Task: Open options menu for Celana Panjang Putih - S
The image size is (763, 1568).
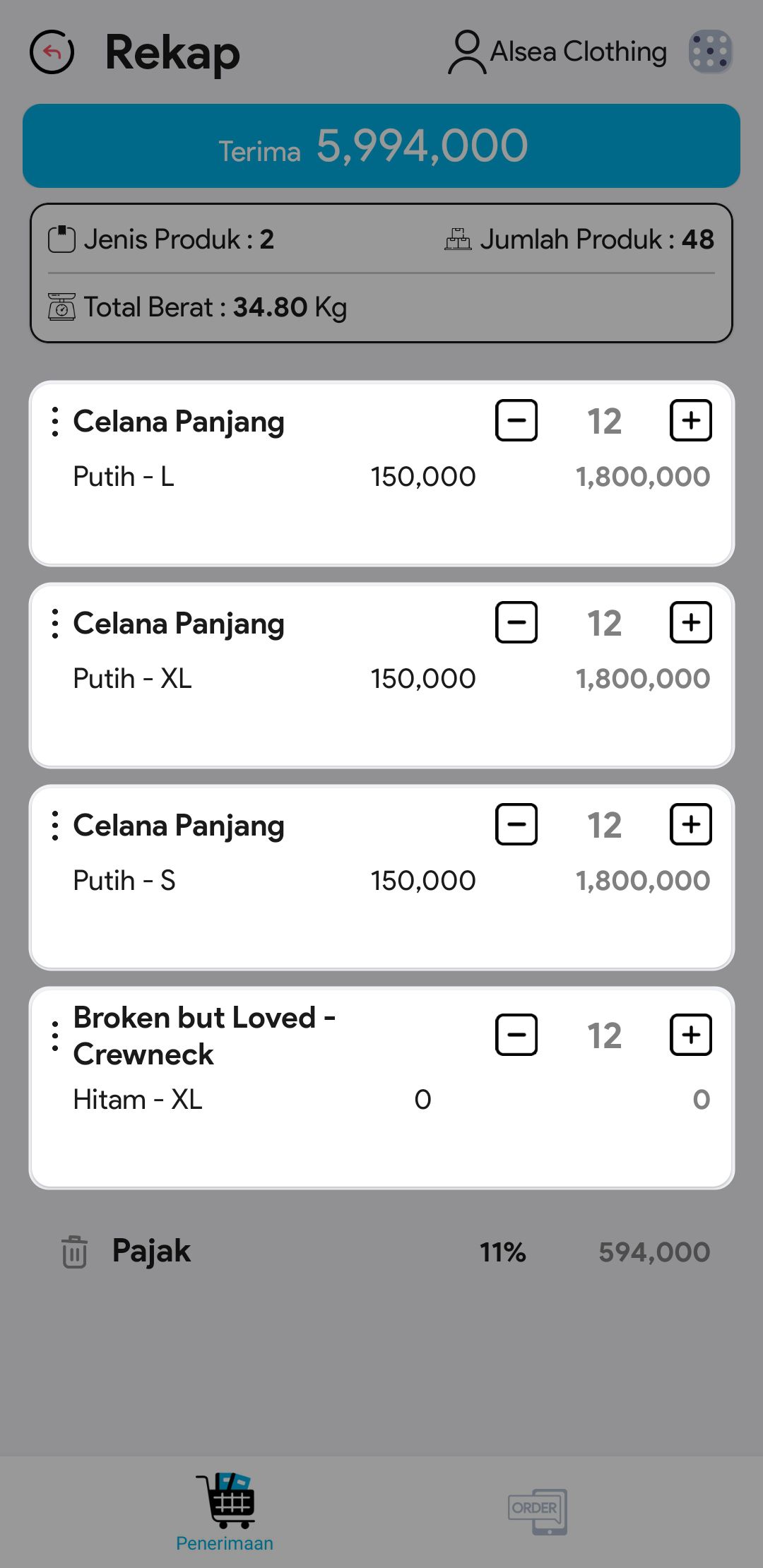Action: coord(55,826)
